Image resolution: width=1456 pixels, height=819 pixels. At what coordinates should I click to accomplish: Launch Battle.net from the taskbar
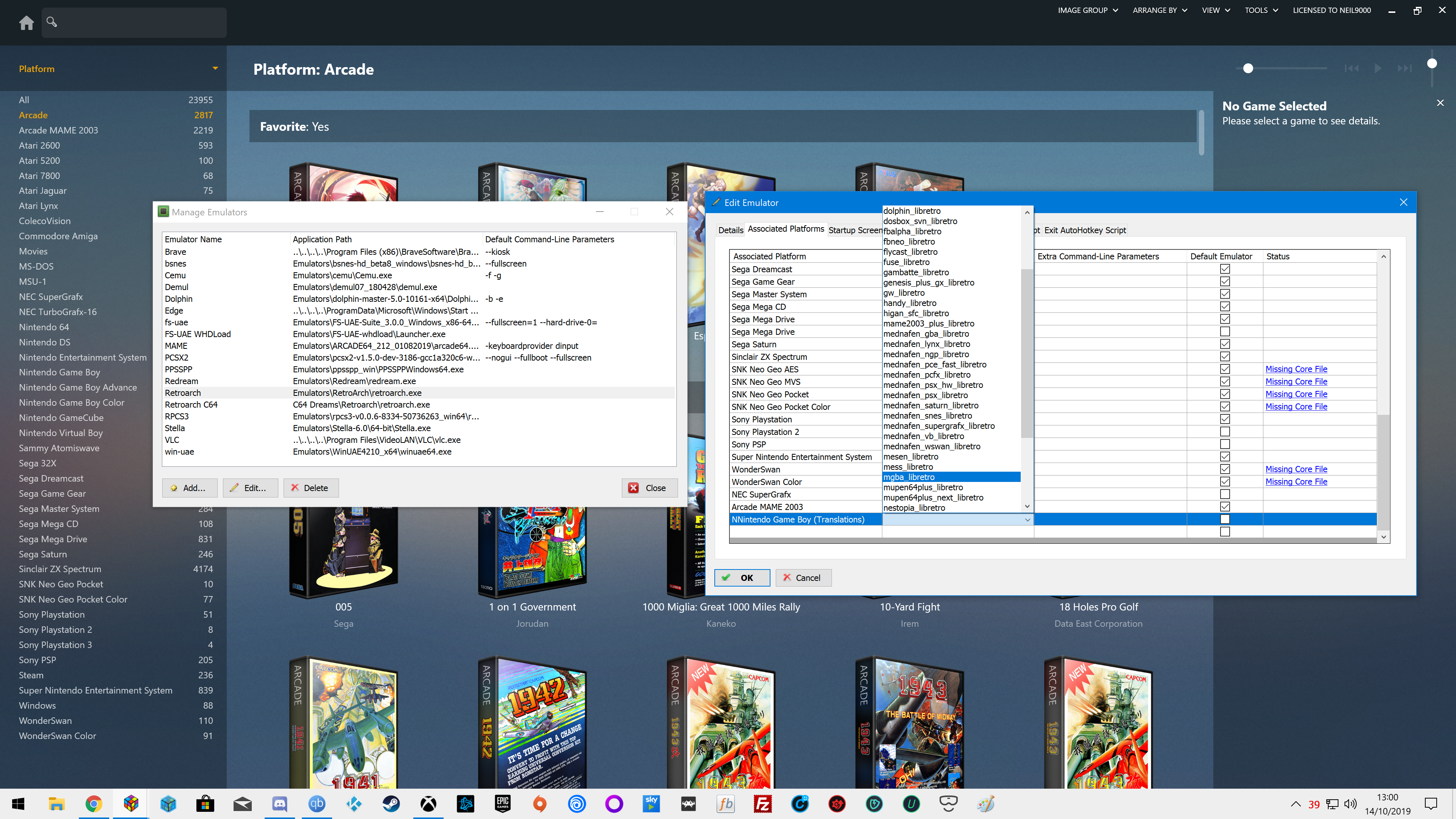(x=466, y=804)
